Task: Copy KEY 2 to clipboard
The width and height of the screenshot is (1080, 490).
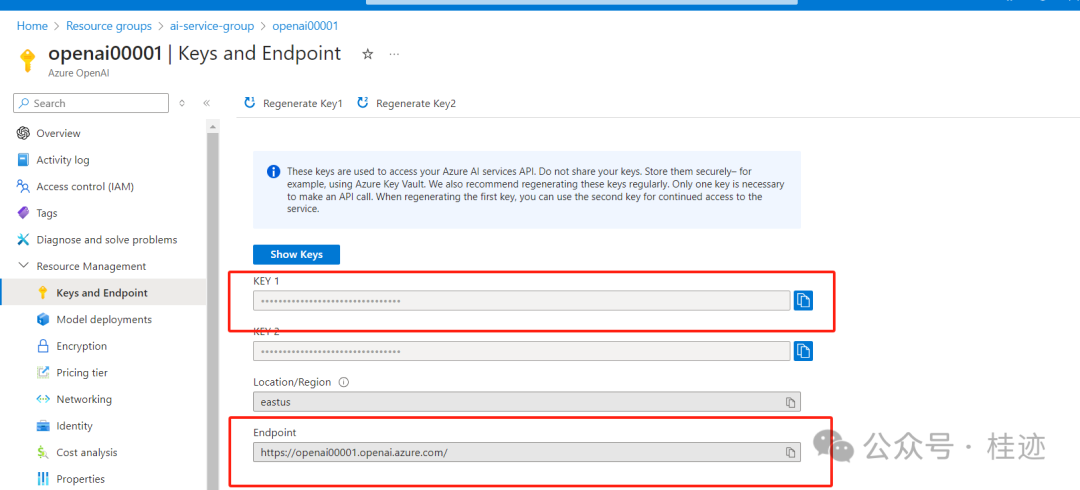Action: (x=803, y=351)
